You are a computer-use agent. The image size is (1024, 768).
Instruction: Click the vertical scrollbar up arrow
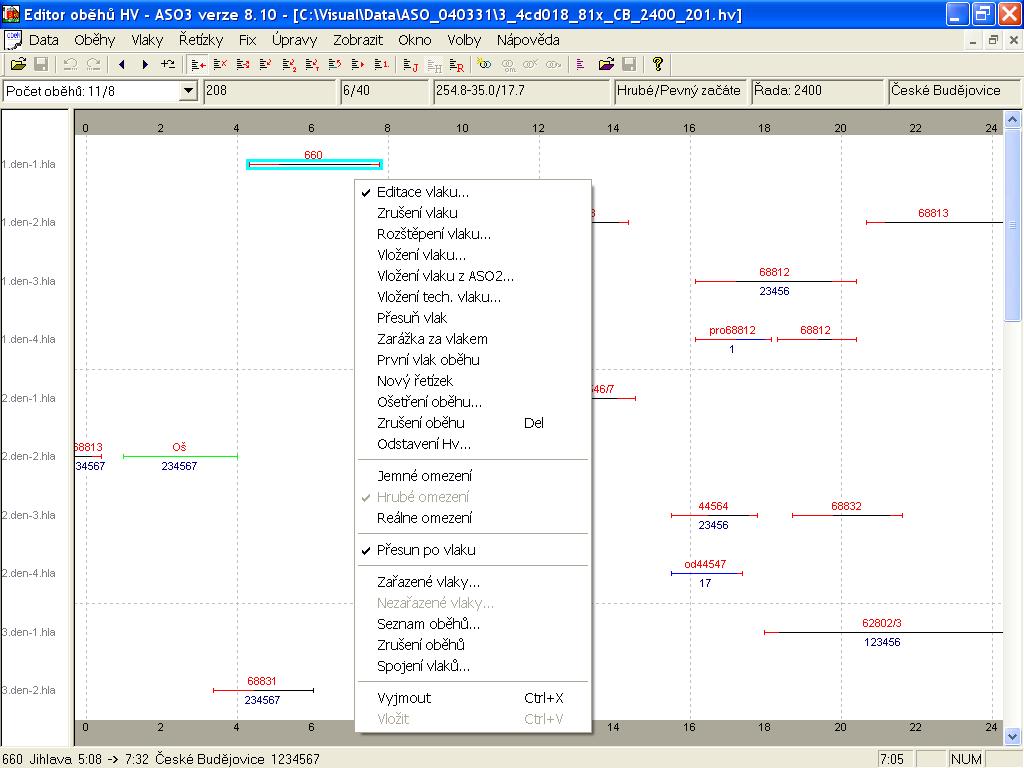(x=1013, y=120)
